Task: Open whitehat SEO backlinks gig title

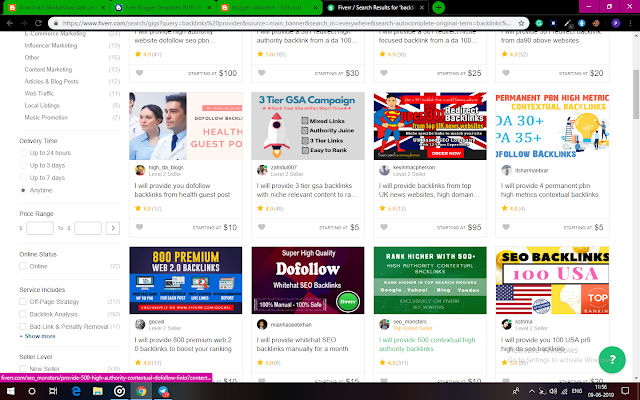Action: tap(302, 344)
